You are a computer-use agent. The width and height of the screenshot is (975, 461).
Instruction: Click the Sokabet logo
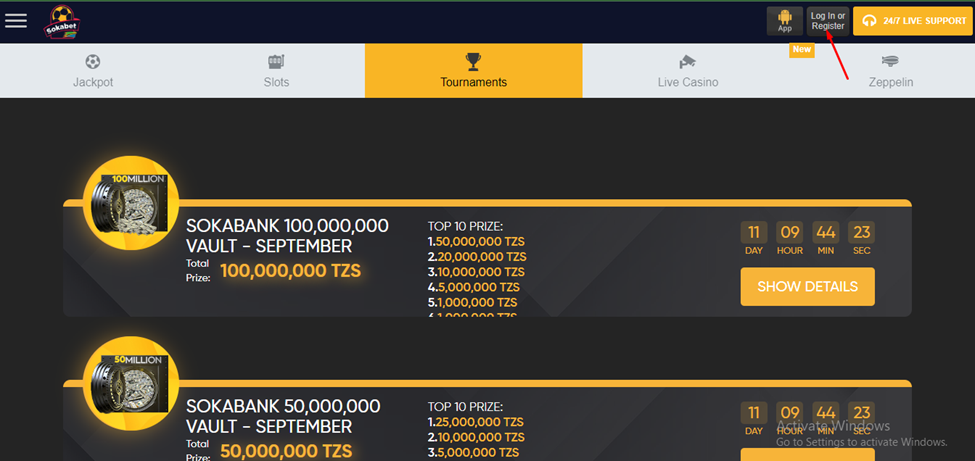click(x=62, y=22)
